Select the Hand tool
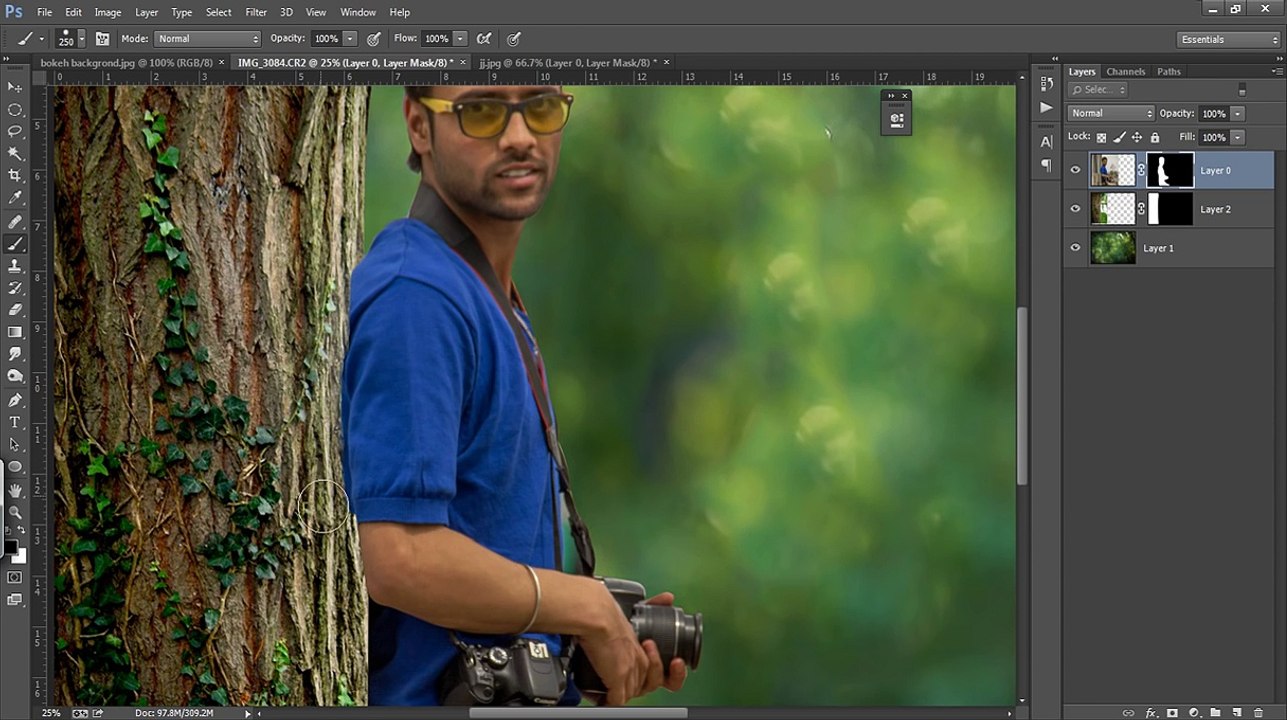1287x720 pixels. point(15,491)
